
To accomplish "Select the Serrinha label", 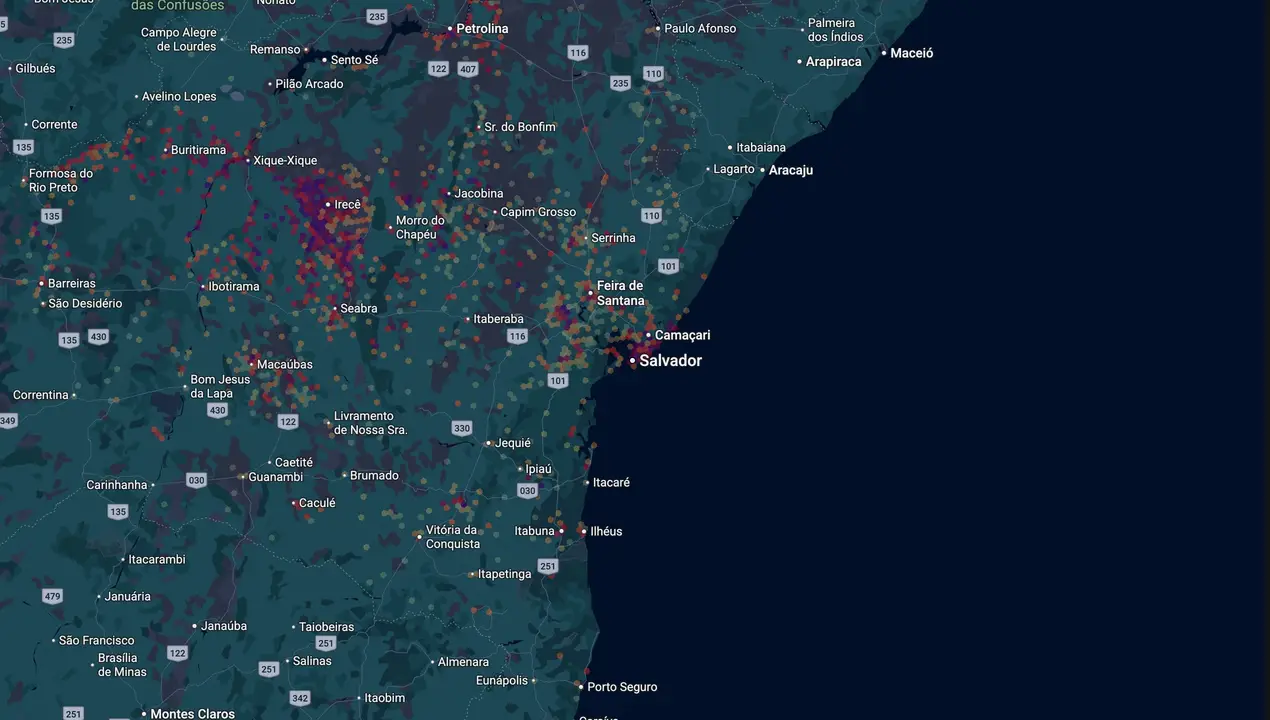I will [613, 239].
